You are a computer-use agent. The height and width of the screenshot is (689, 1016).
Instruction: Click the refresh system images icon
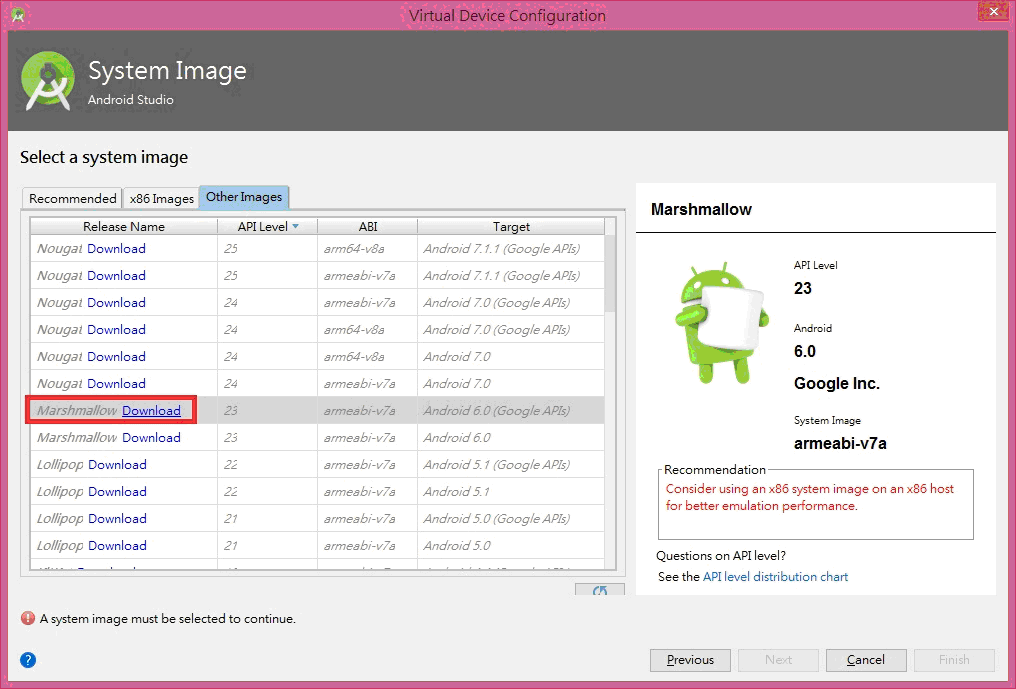click(600, 590)
